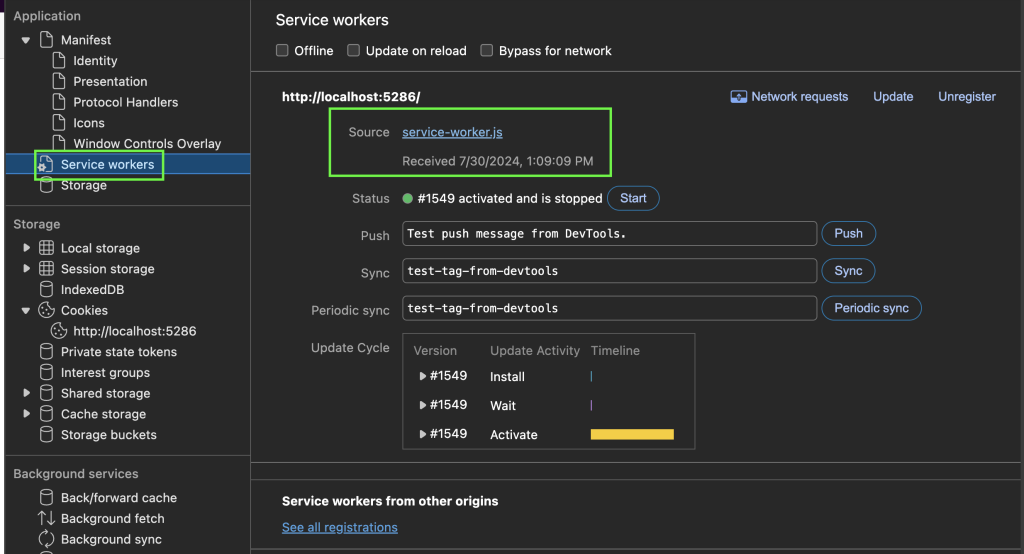Screen dimensions: 1024x554
Task: Click the Periodic sync tag input field
Action: 609,308
